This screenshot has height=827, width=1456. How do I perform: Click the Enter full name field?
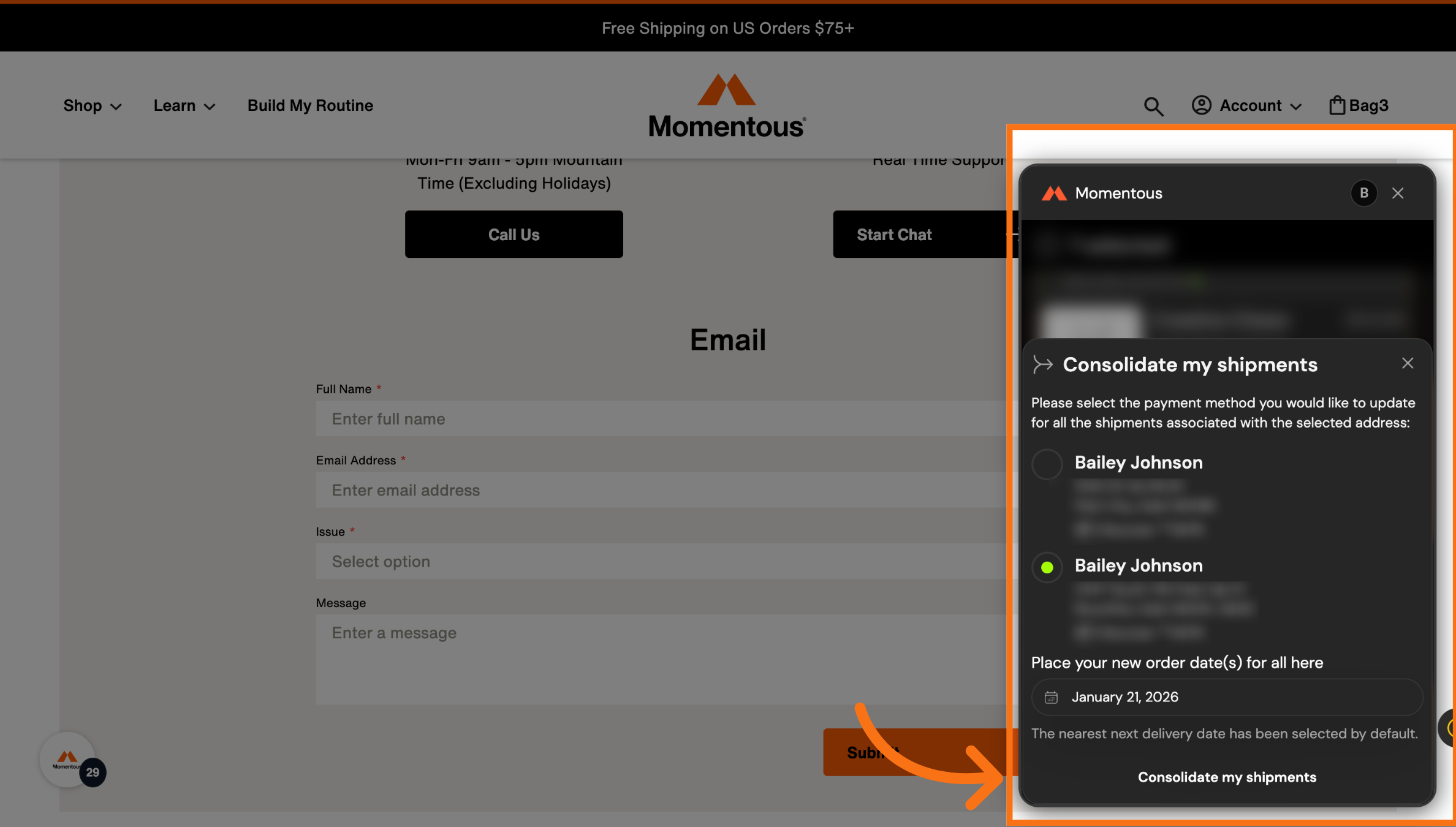pyautogui.click(x=662, y=419)
